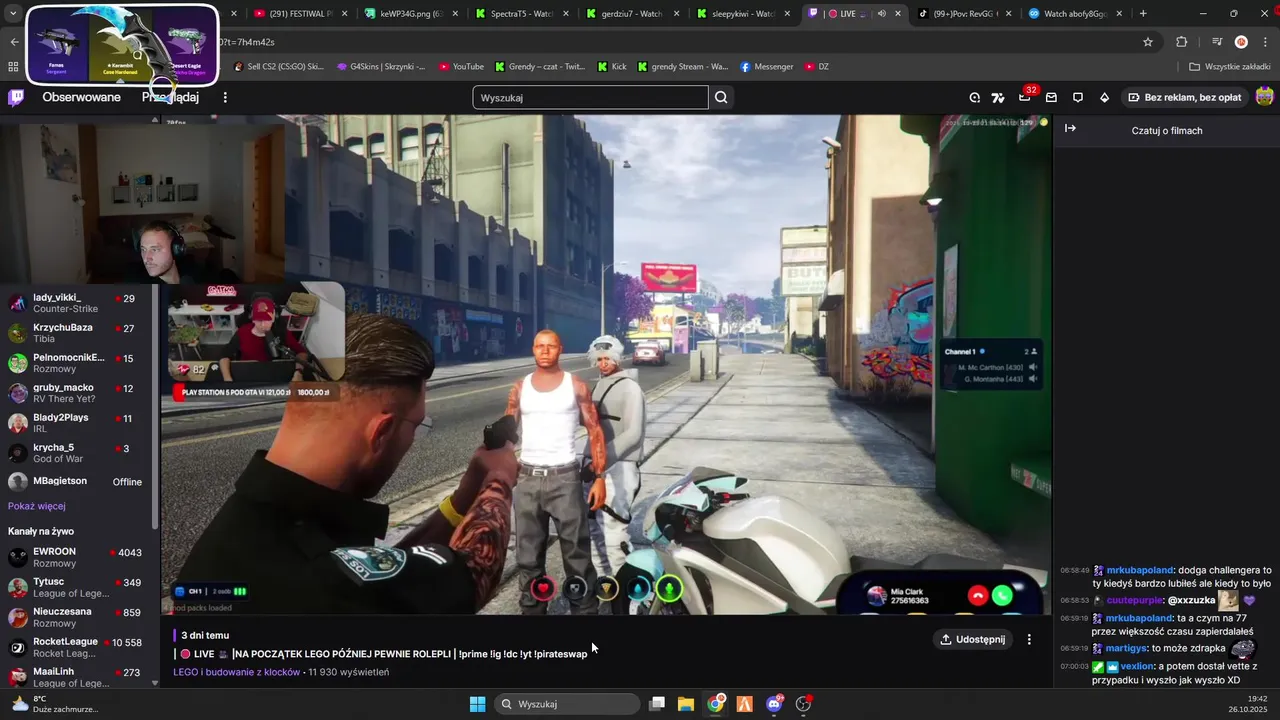Open Task View on the taskbar
Viewport: 1280px width, 720px height.
click(x=657, y=704)
